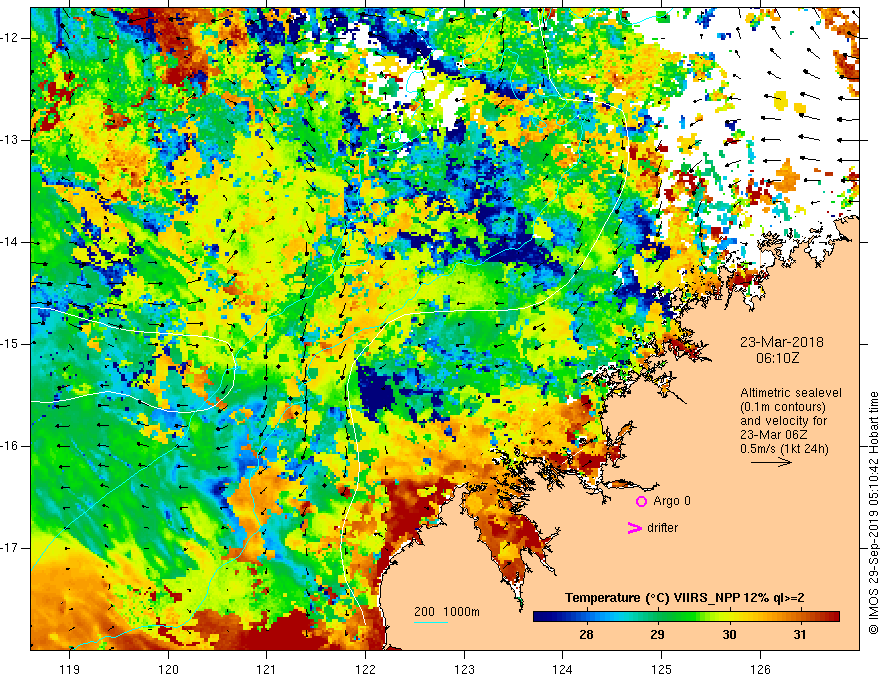Click the longitude axis label '119'
Viewport: 880px width, 680px height.
(70, 669)
